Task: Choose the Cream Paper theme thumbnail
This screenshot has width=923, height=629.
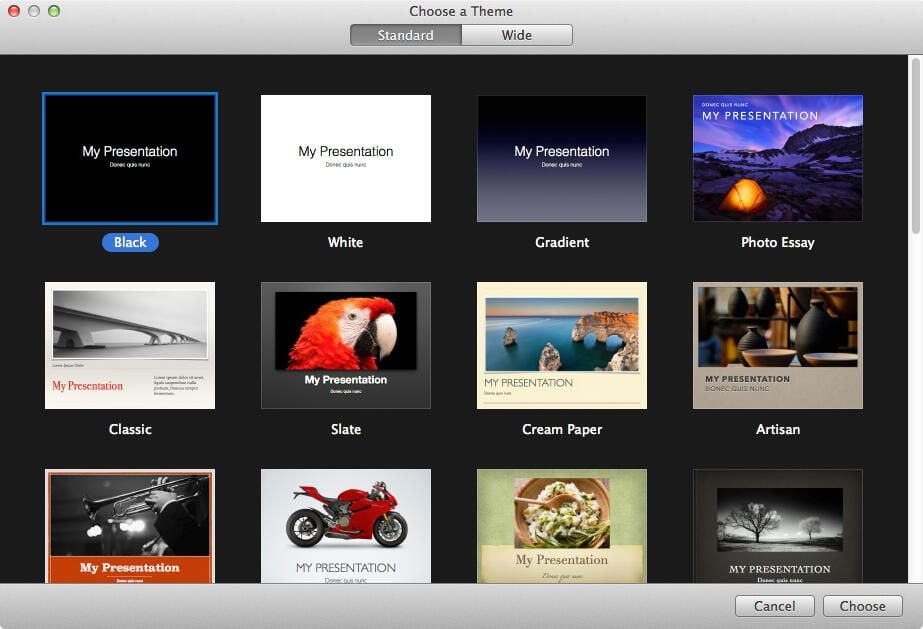Action: 562,345
